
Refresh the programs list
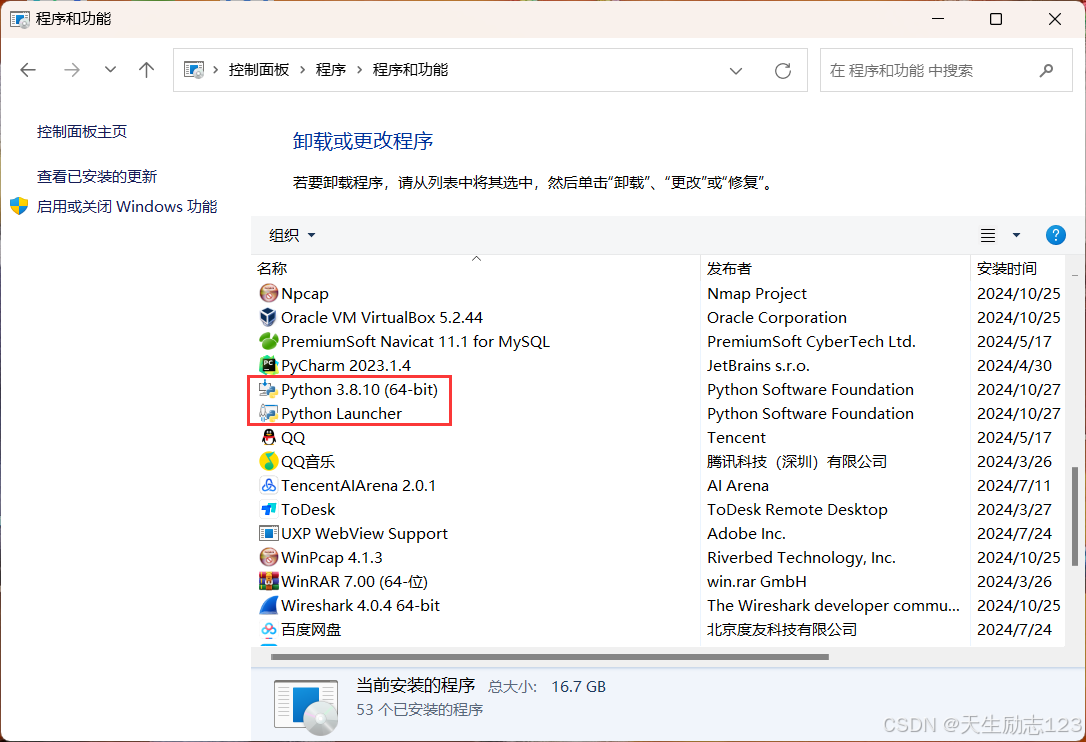click(x=783, y=70)
